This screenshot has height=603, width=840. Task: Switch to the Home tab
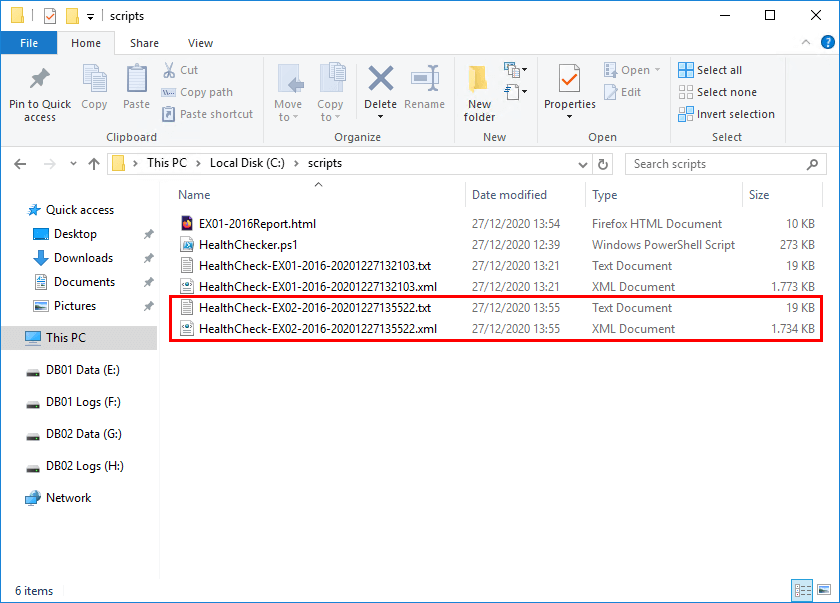point(86,43)
